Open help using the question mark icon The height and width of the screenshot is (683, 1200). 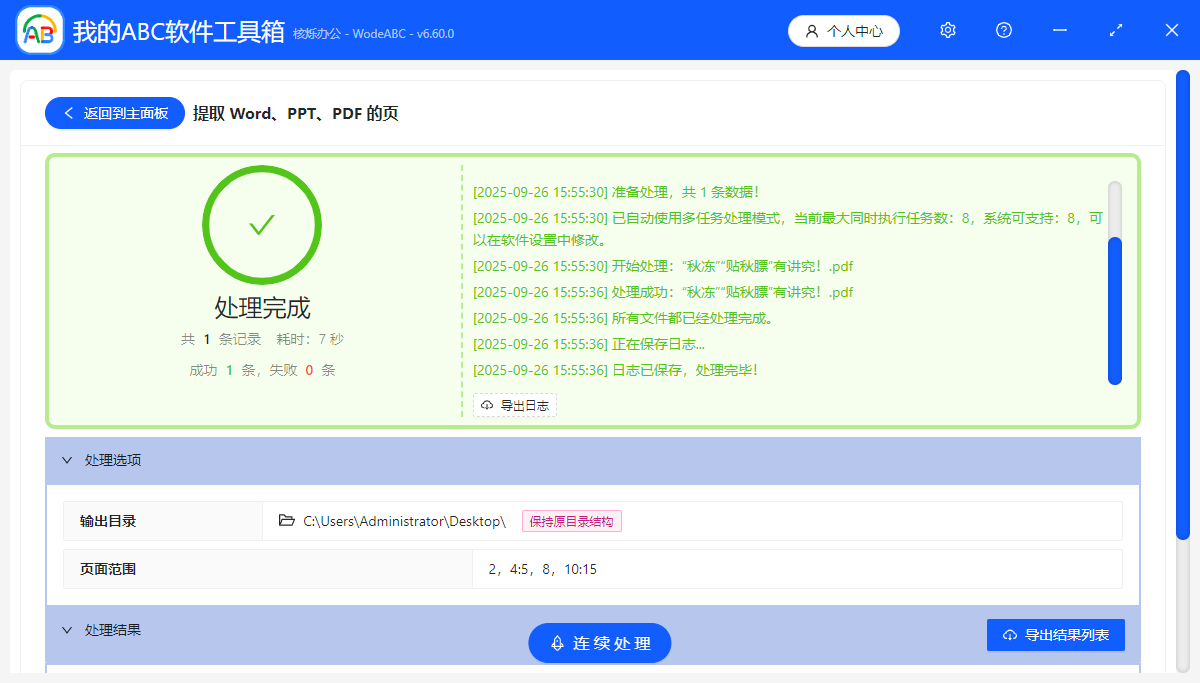[x=1003, y=30]
